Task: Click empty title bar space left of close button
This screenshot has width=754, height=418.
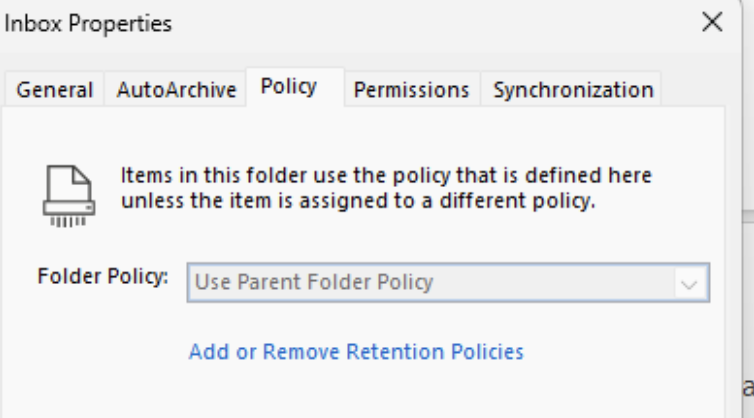Action: (450, 23)
